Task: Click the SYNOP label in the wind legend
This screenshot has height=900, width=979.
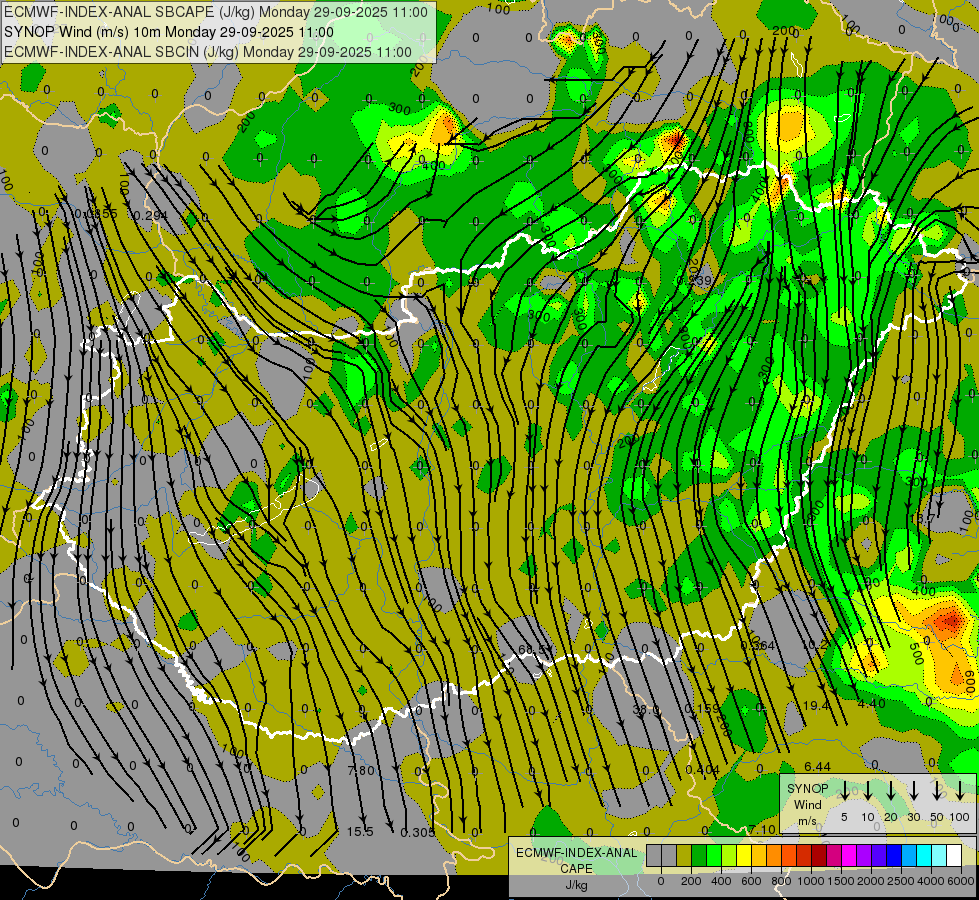Action: click(807, 789)
